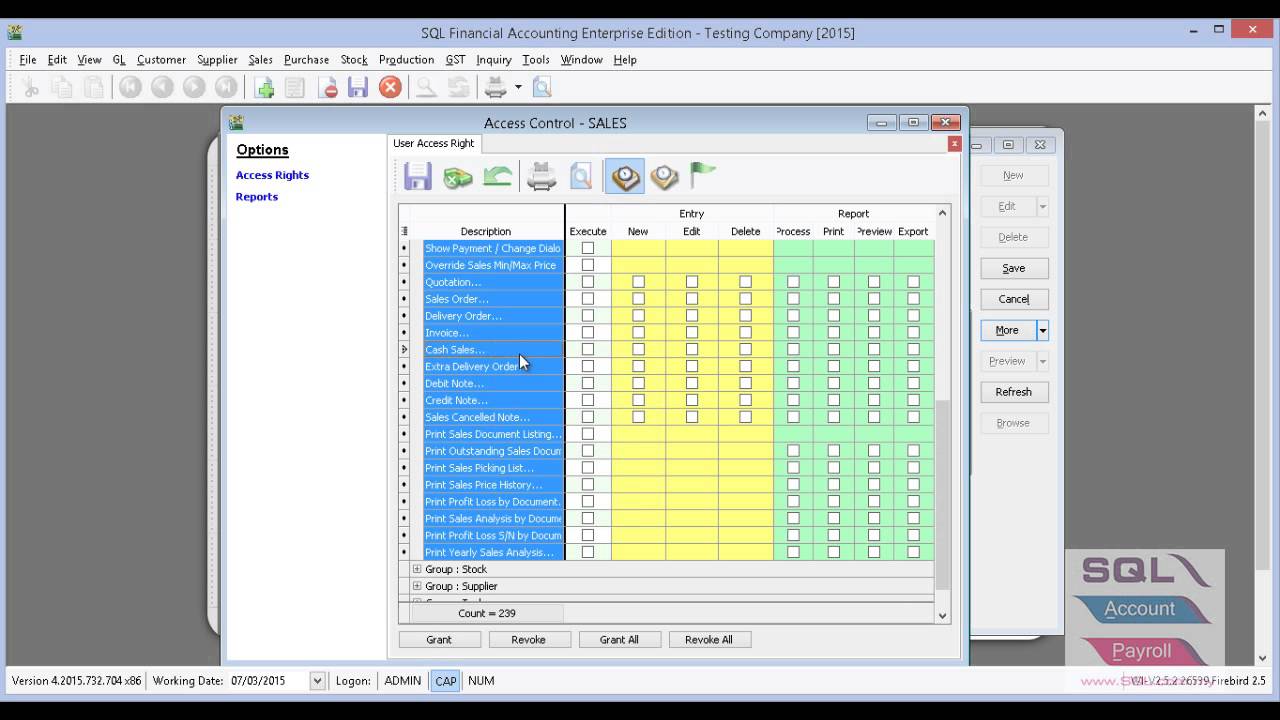
Task: Click access grid scroll up arrow
Action: [x=942, y=213]
